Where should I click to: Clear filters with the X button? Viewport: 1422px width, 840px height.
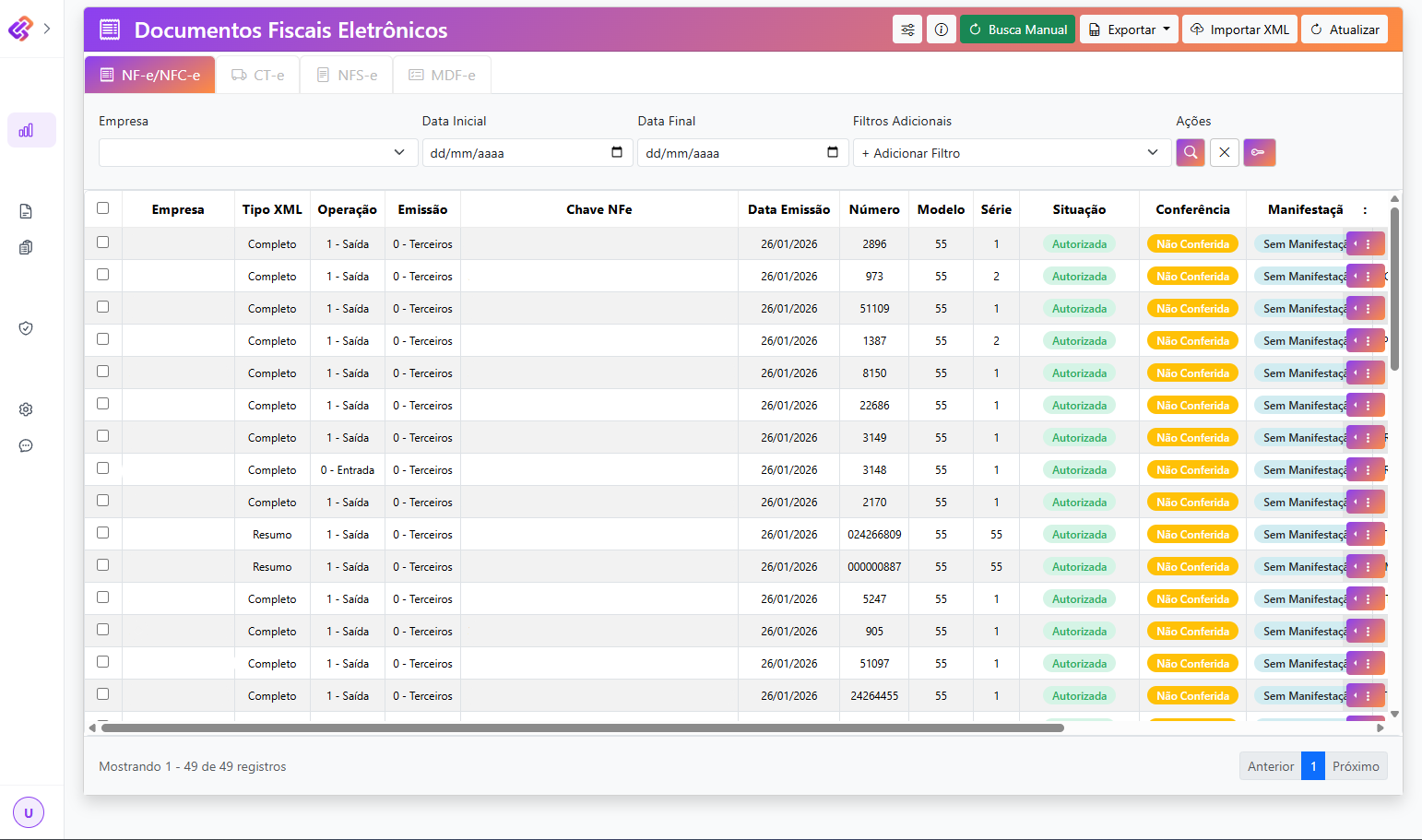pyautogui.click(x=1224, y=152)
